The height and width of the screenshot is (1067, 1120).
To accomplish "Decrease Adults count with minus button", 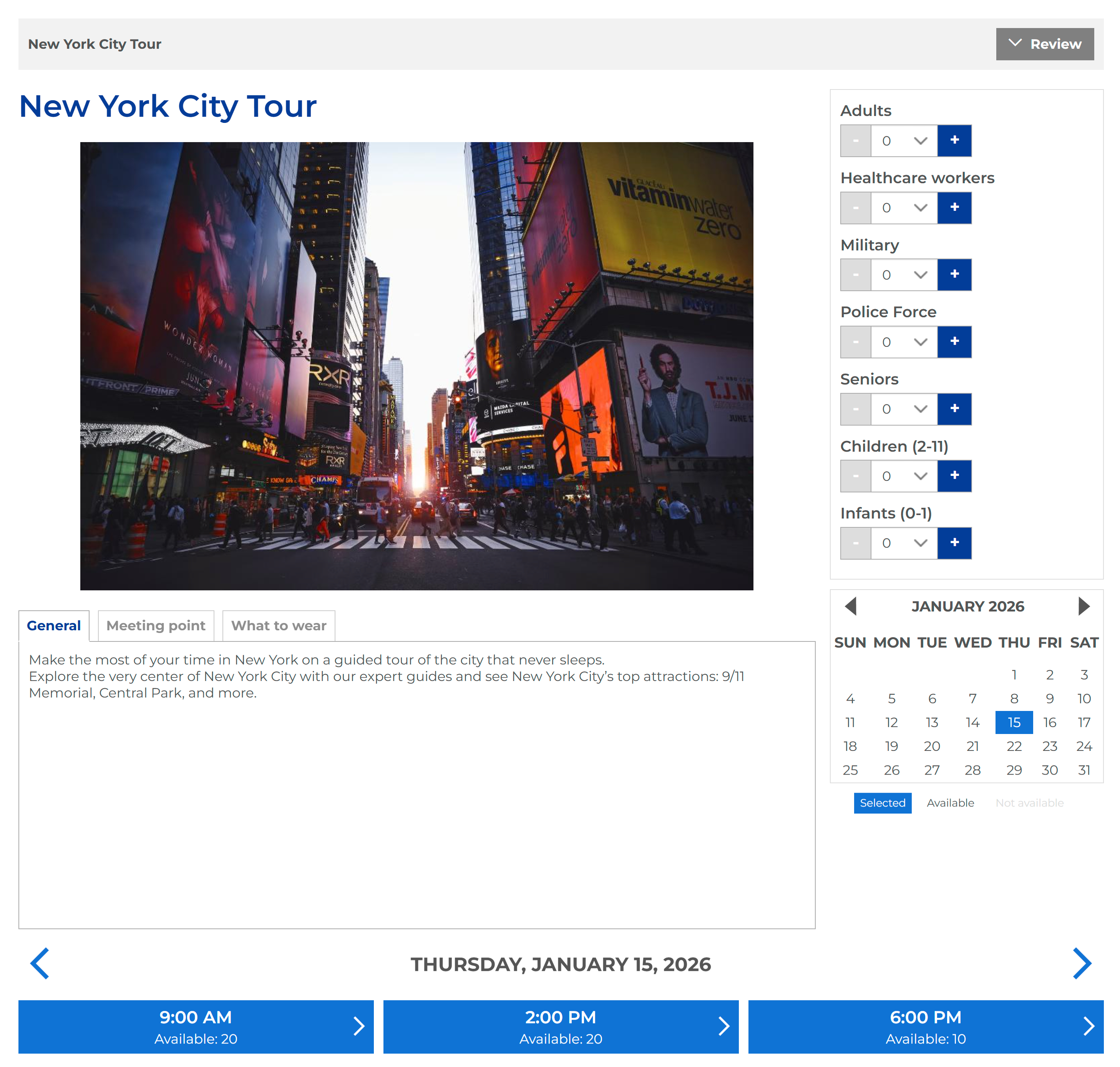I will pos(856,141).
